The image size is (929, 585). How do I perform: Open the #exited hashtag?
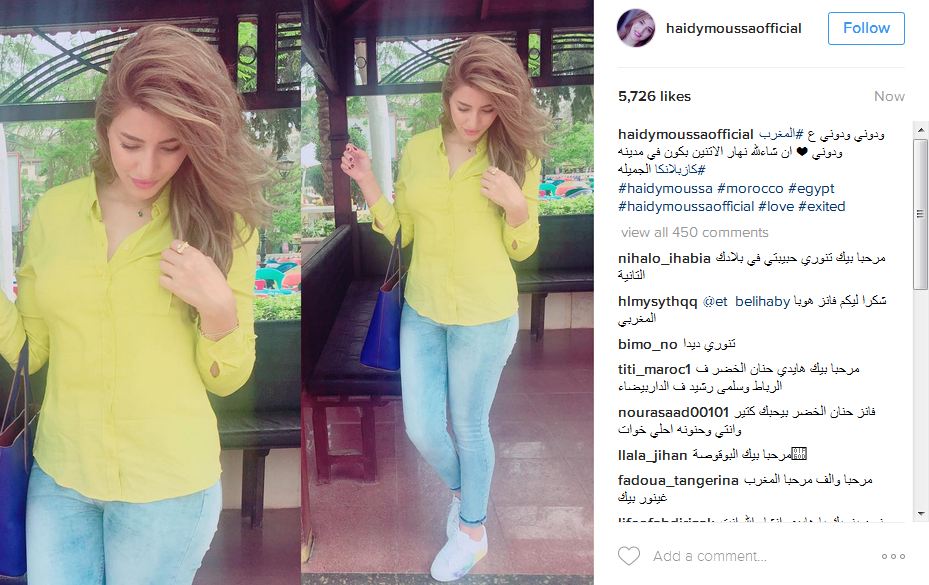822,207
